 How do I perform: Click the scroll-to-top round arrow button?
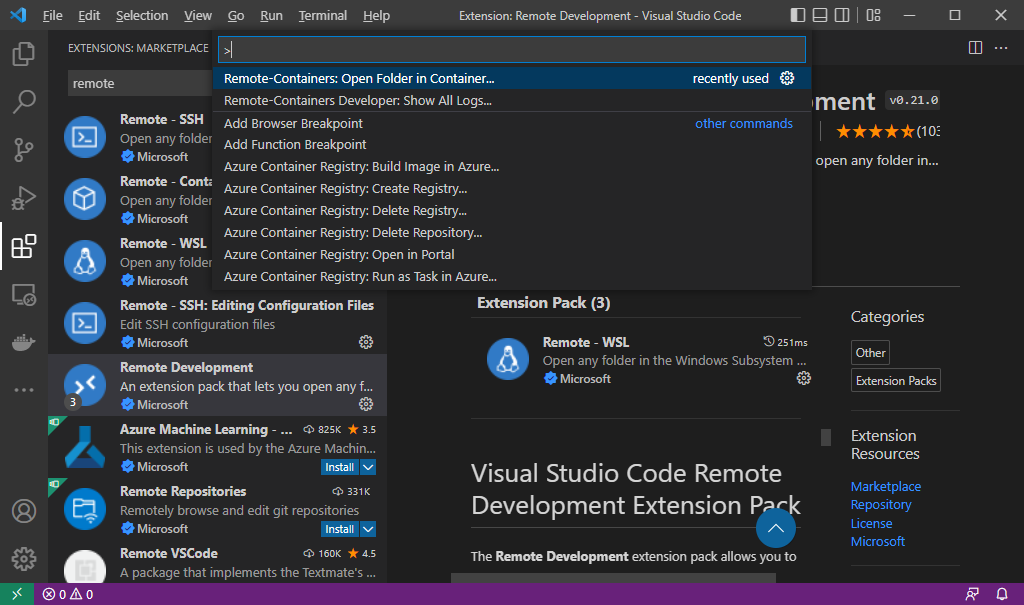pos(775,529)
